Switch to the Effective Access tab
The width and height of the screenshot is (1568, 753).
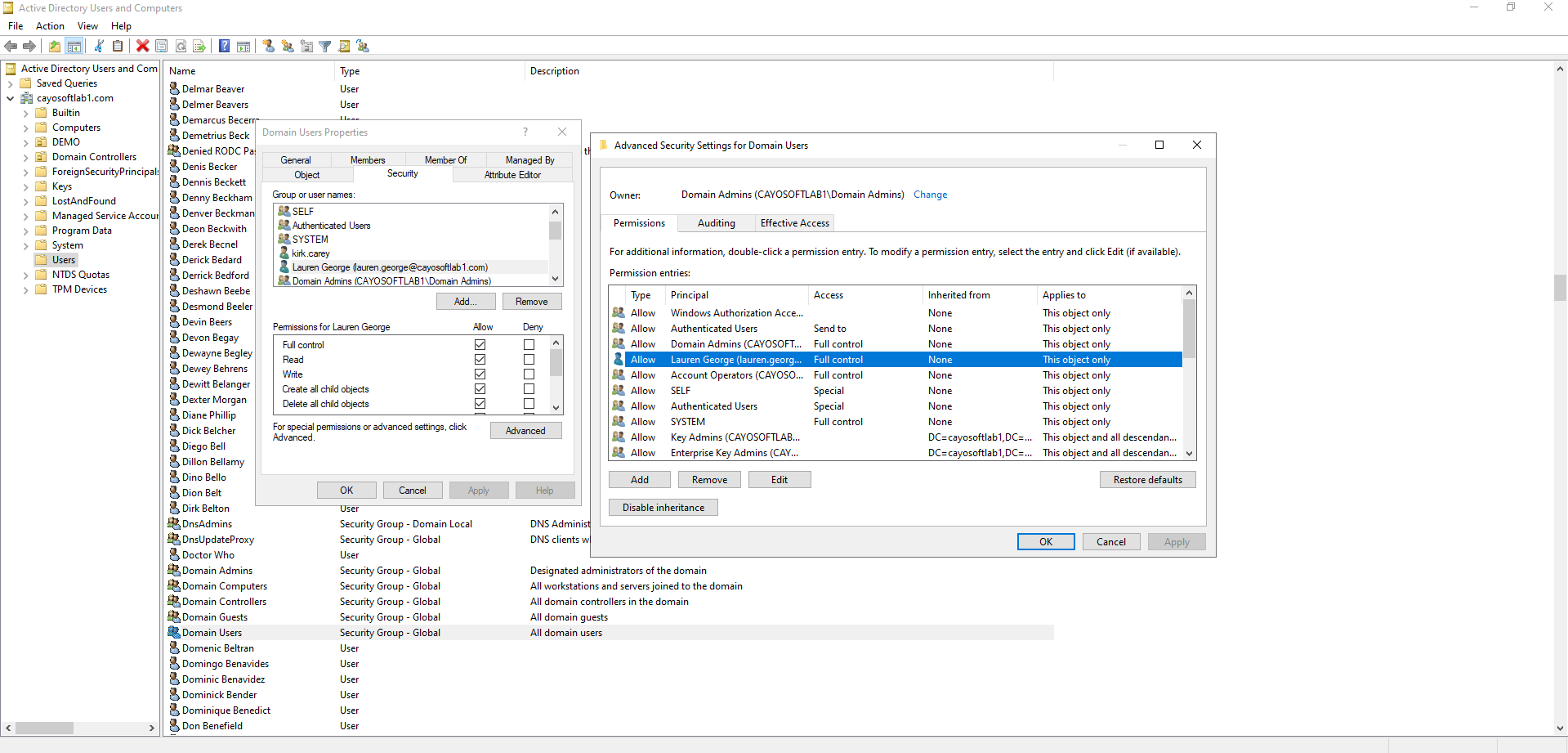[x=794, y=223]
